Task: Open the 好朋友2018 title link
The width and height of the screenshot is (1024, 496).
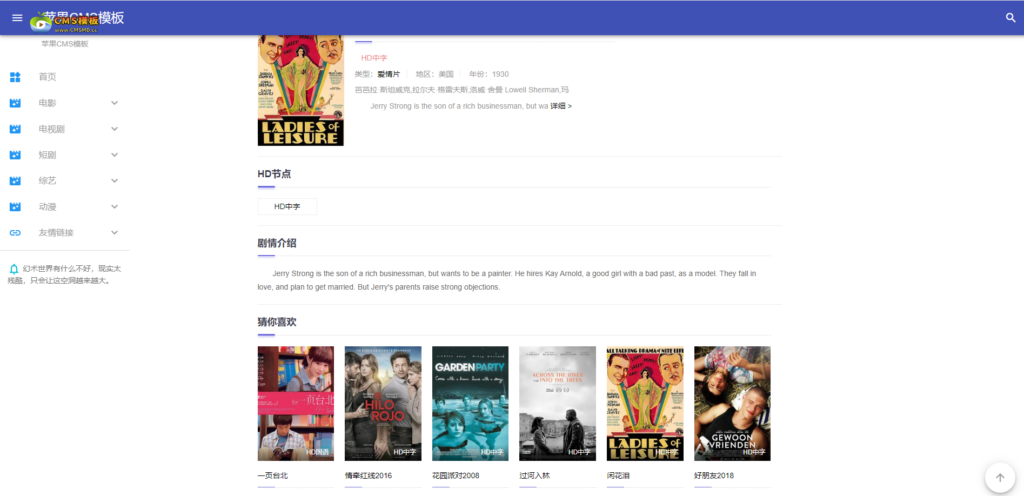Action: [714, 476]
